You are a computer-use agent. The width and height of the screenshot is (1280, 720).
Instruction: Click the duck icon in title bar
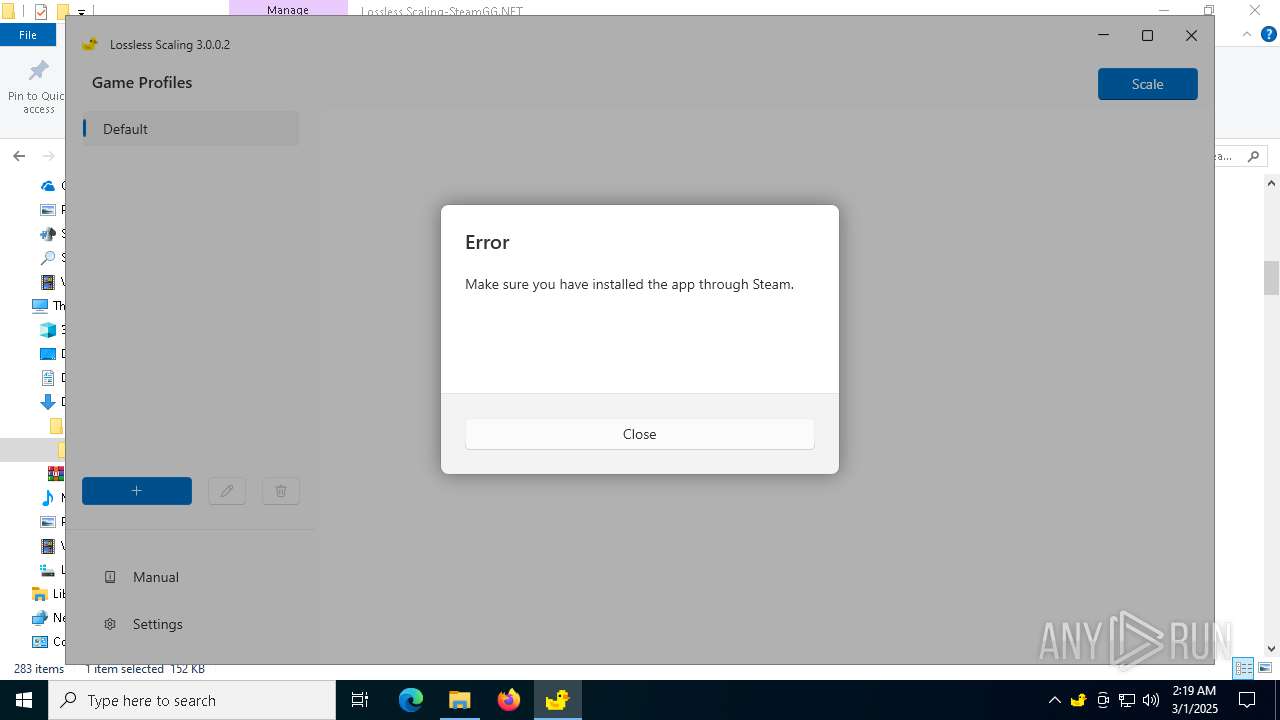[90, 44]
